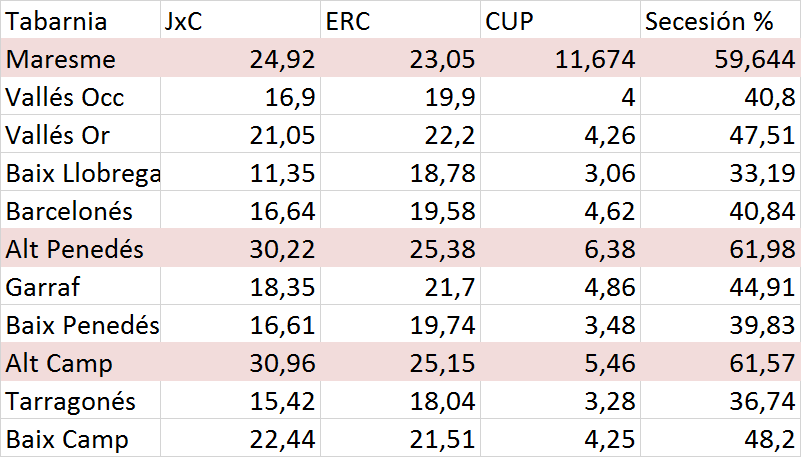The height and width of the screenshot is (457, 801).
Task: Select the Alt Camp row label cell
Action: tap(80, 363)
